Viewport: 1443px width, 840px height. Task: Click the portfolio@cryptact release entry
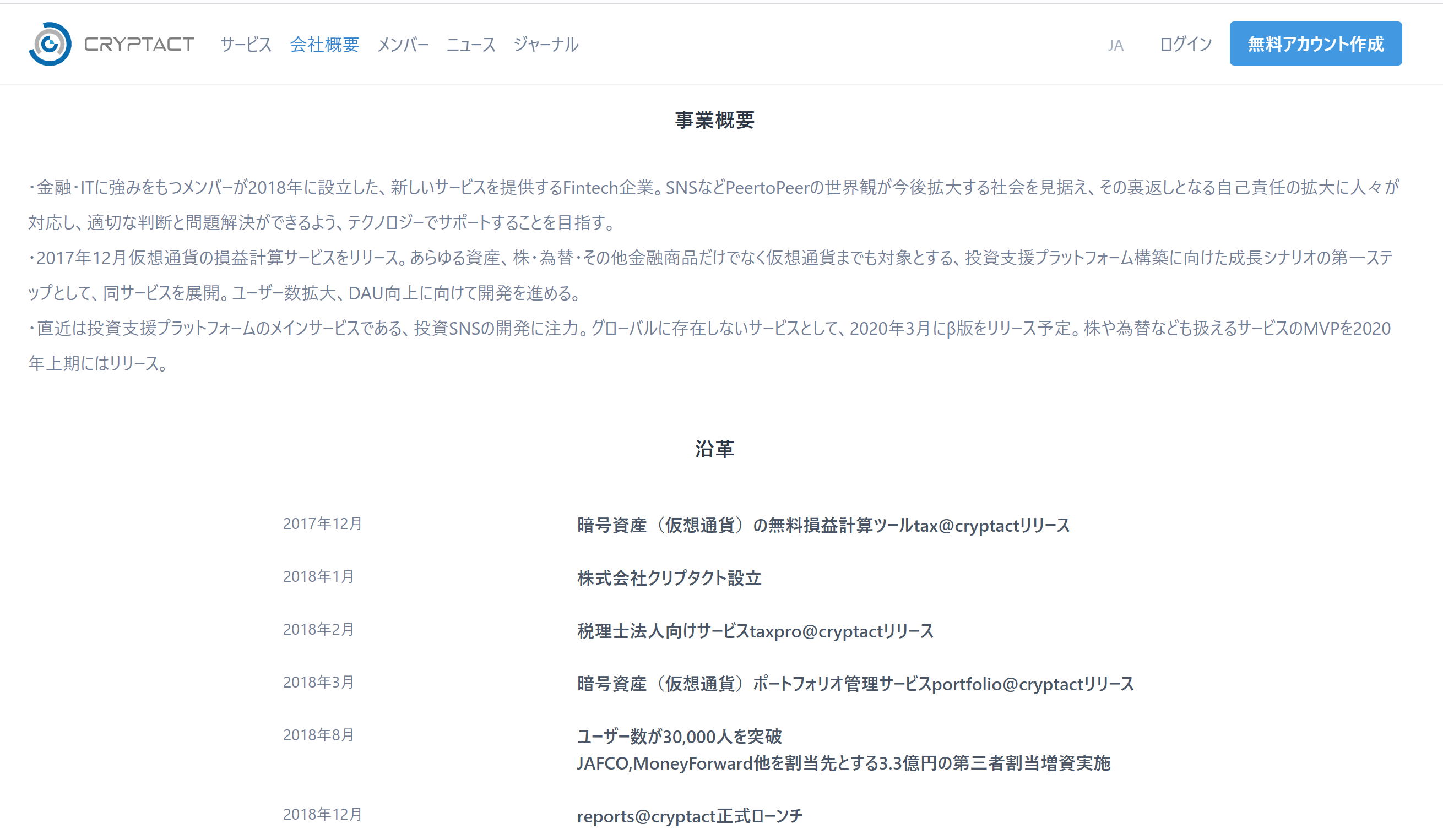click(855, 683)
